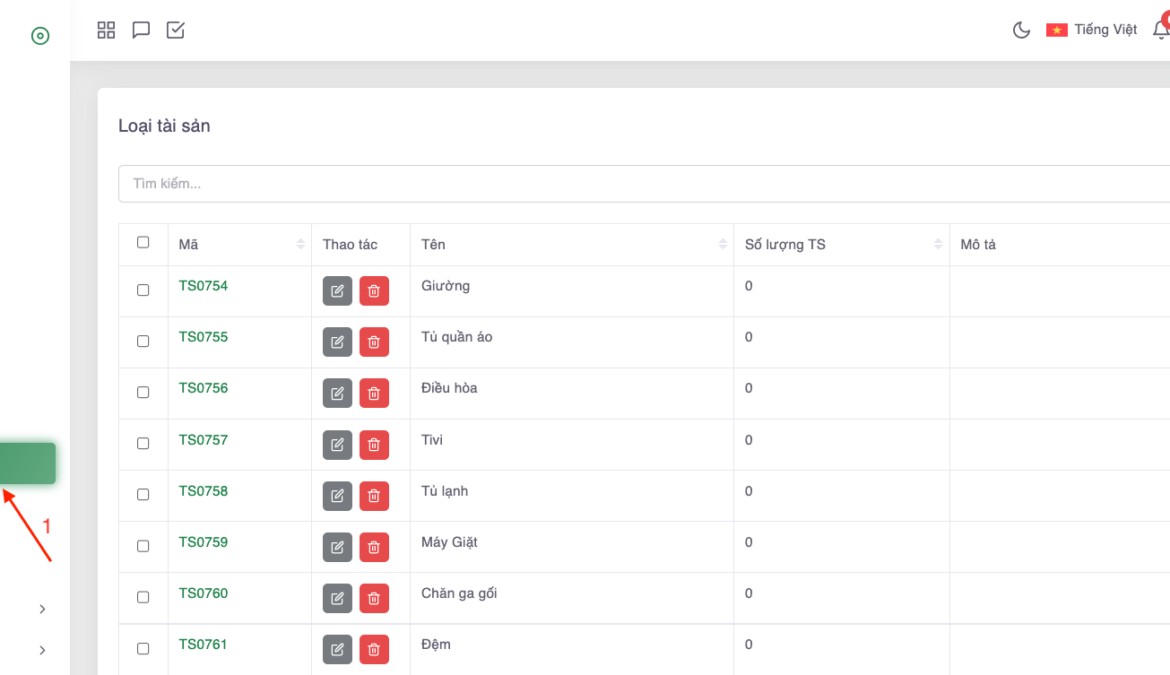The image size is (1170, 675).
Task: Click the Tìm kiếm search field
Action: [640, 184]
